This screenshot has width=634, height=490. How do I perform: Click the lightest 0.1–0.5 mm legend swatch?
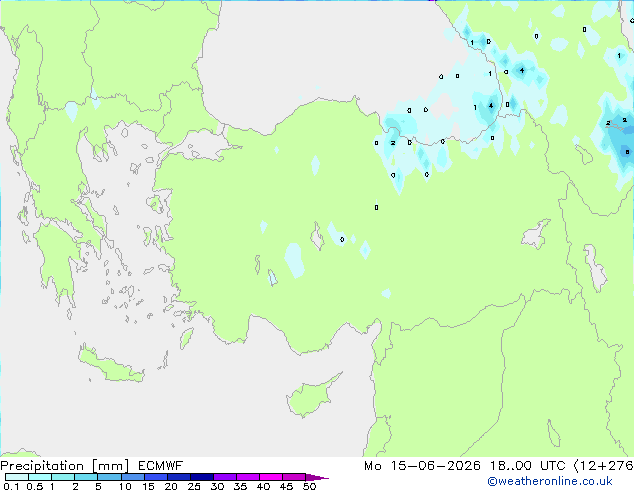pyautogui.click(x=17, y=477)
